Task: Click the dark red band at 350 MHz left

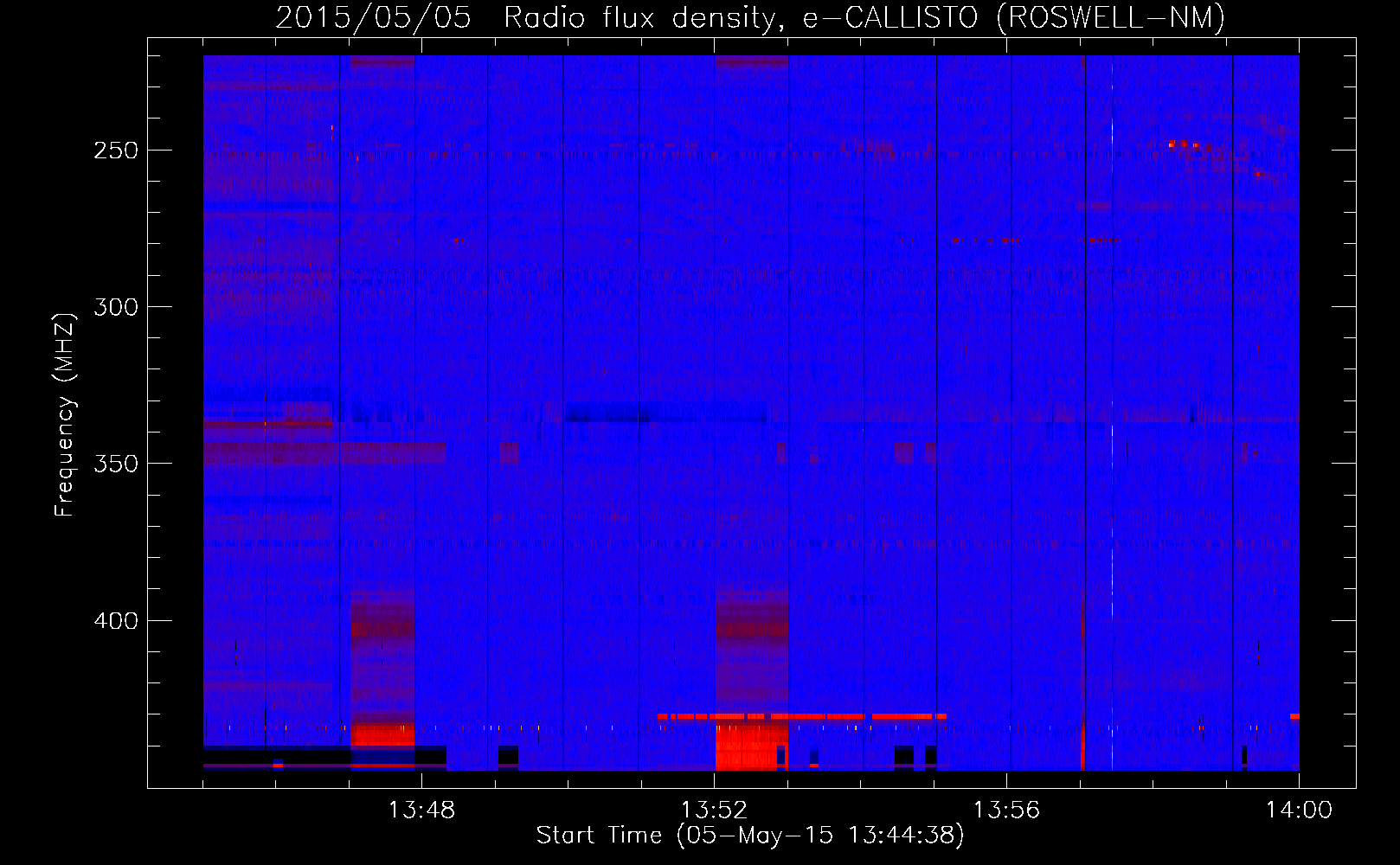Action: (x=324, y=453)
